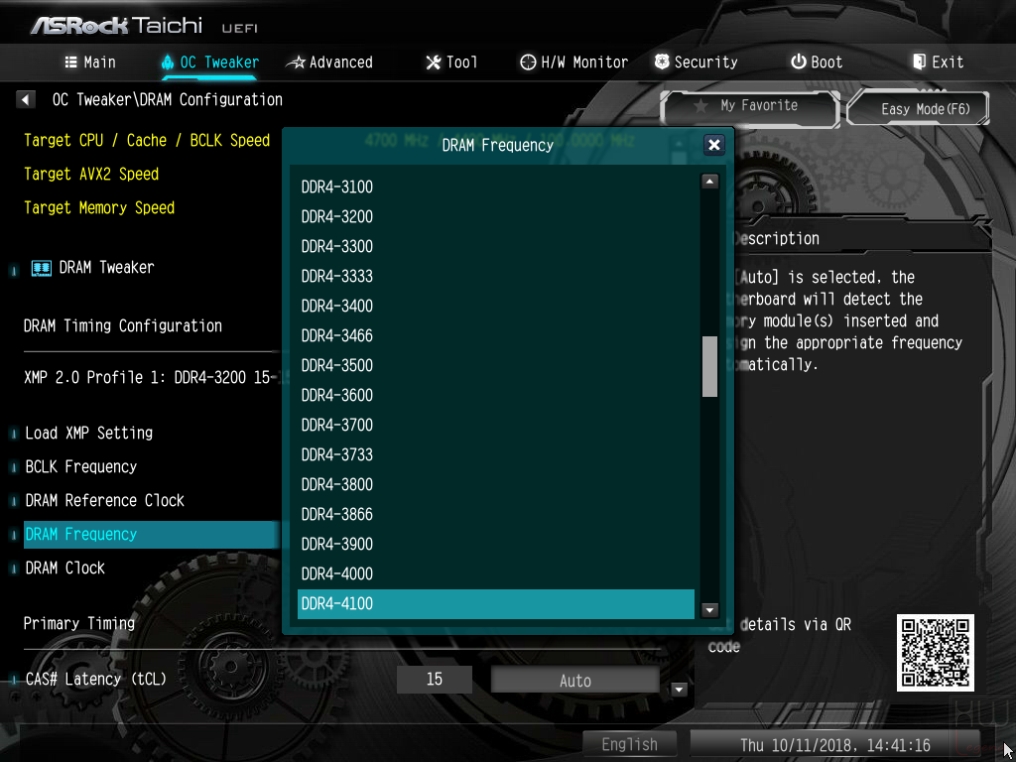Screen dimensions: 1016x762
Task: Click the QR code image
Action: point(935,652)
